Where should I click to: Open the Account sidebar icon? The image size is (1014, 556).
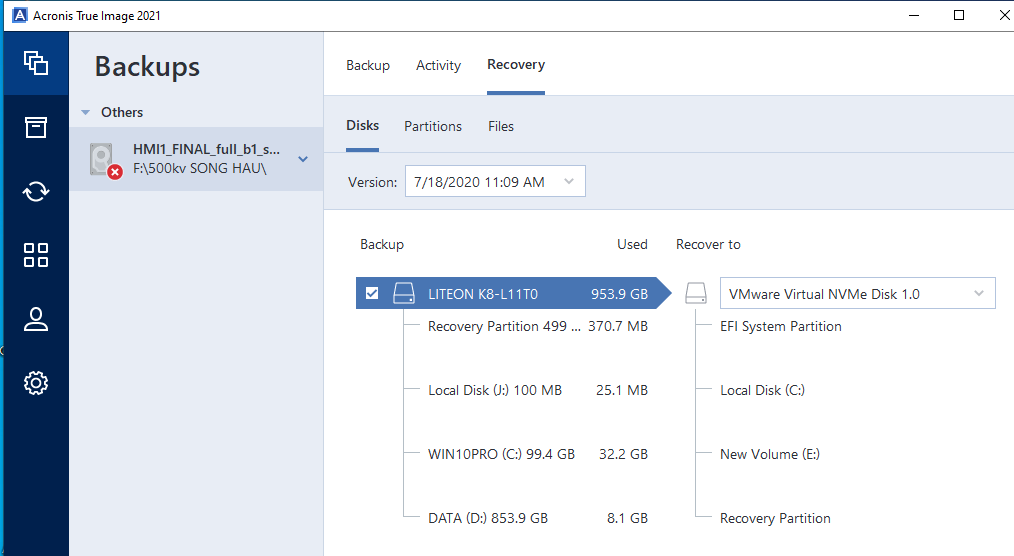[x=36, y=319]
